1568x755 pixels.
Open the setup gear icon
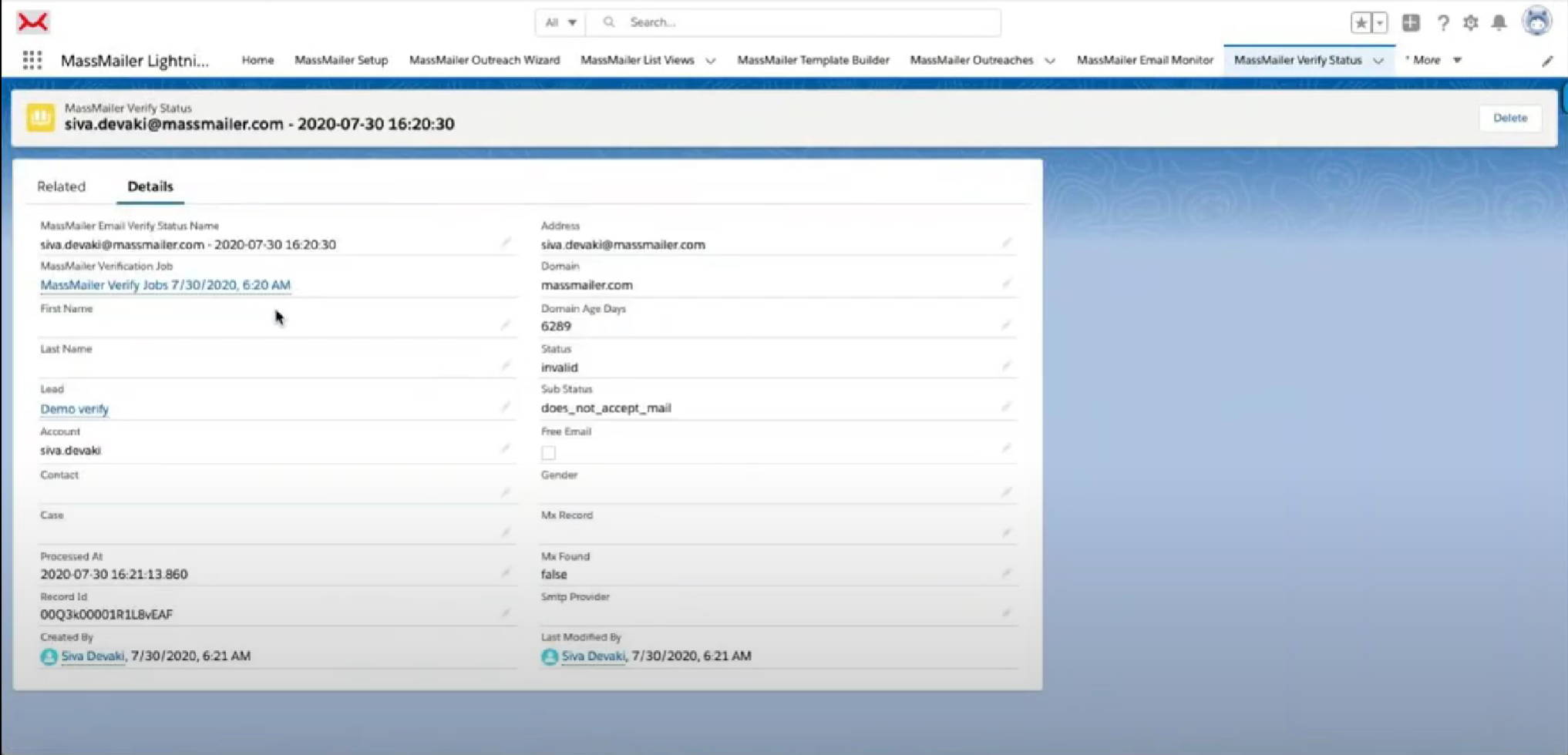click(1471, 22)
